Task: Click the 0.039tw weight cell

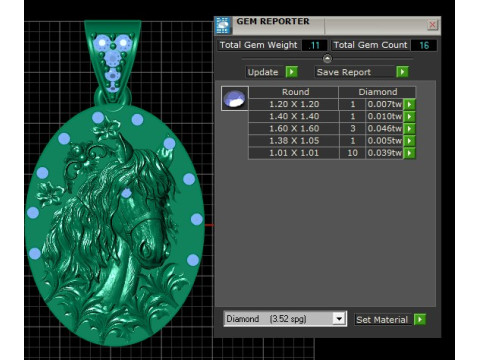Action: (x=384, y=153)
